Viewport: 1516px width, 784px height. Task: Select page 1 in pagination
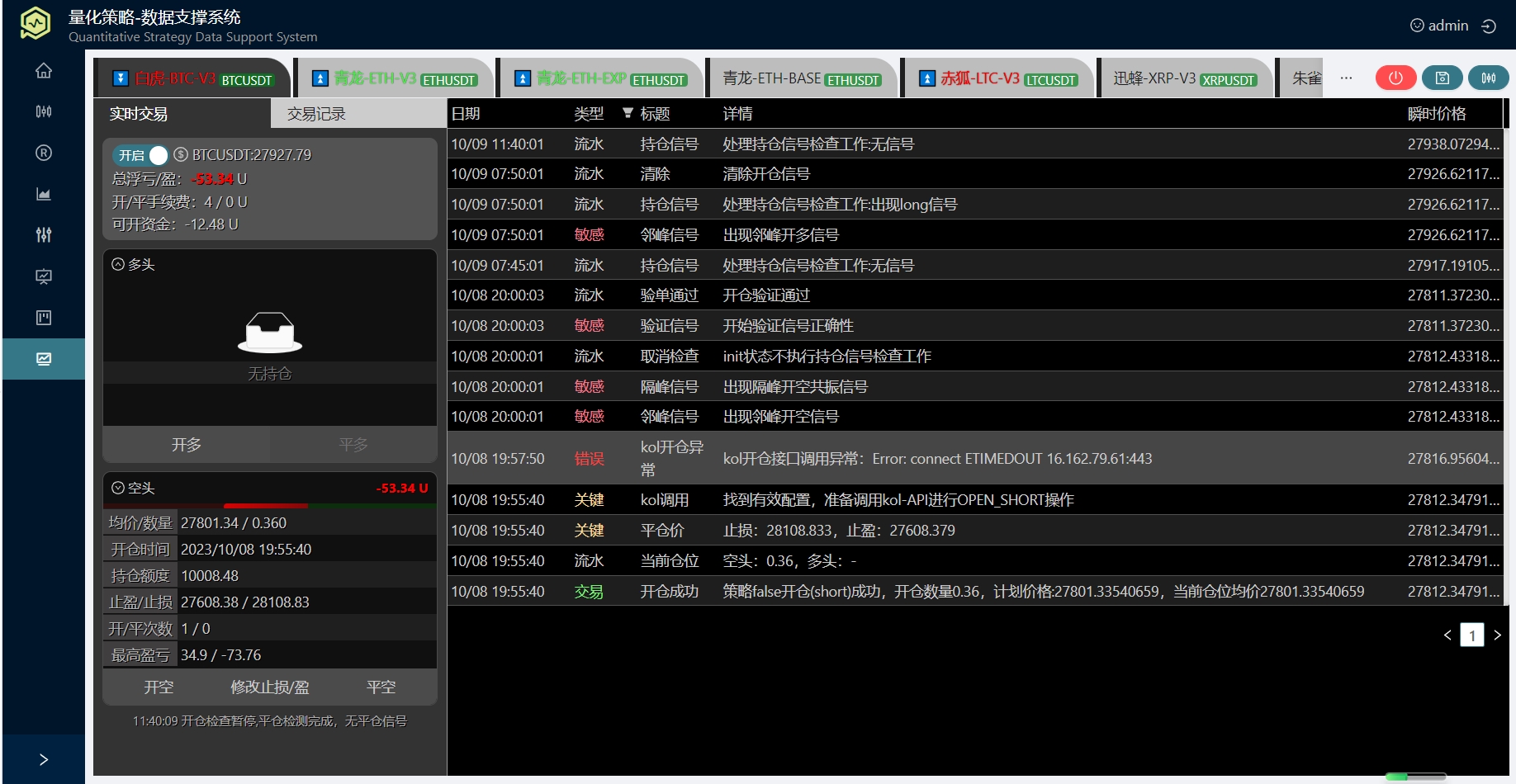[x=1472, y=635]
